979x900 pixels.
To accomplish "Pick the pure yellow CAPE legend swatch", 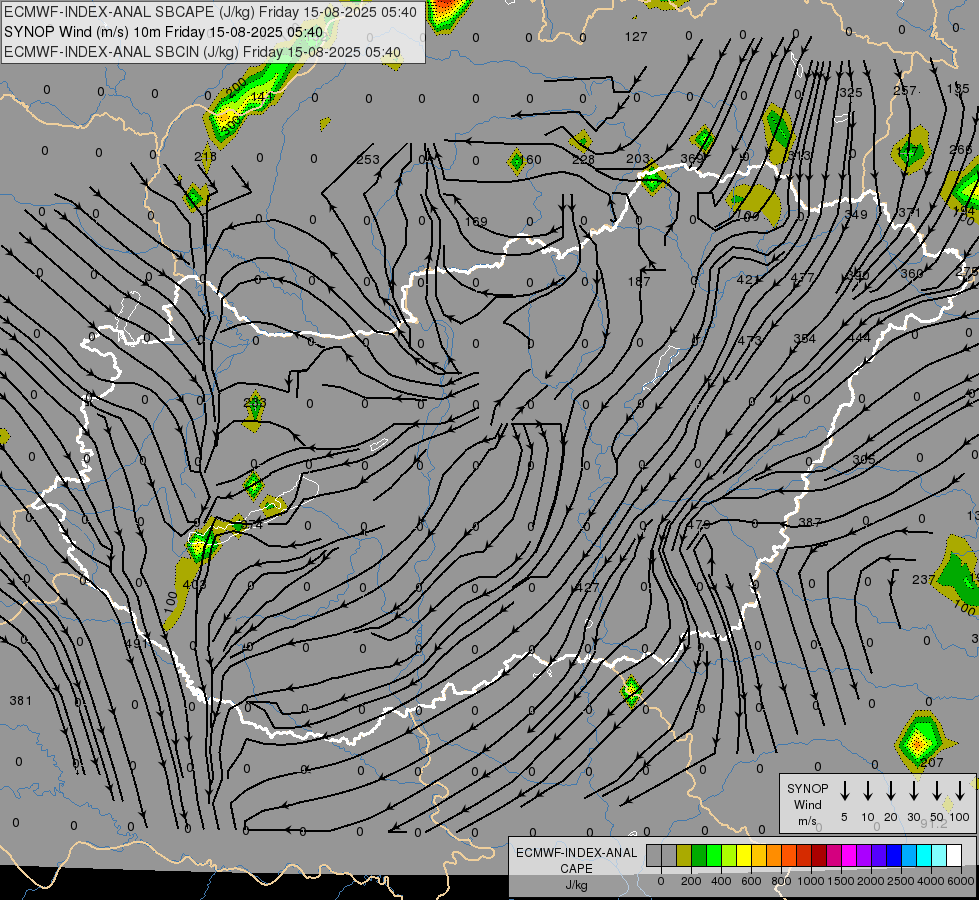I will pyautogui.click(x=744, y=856).
